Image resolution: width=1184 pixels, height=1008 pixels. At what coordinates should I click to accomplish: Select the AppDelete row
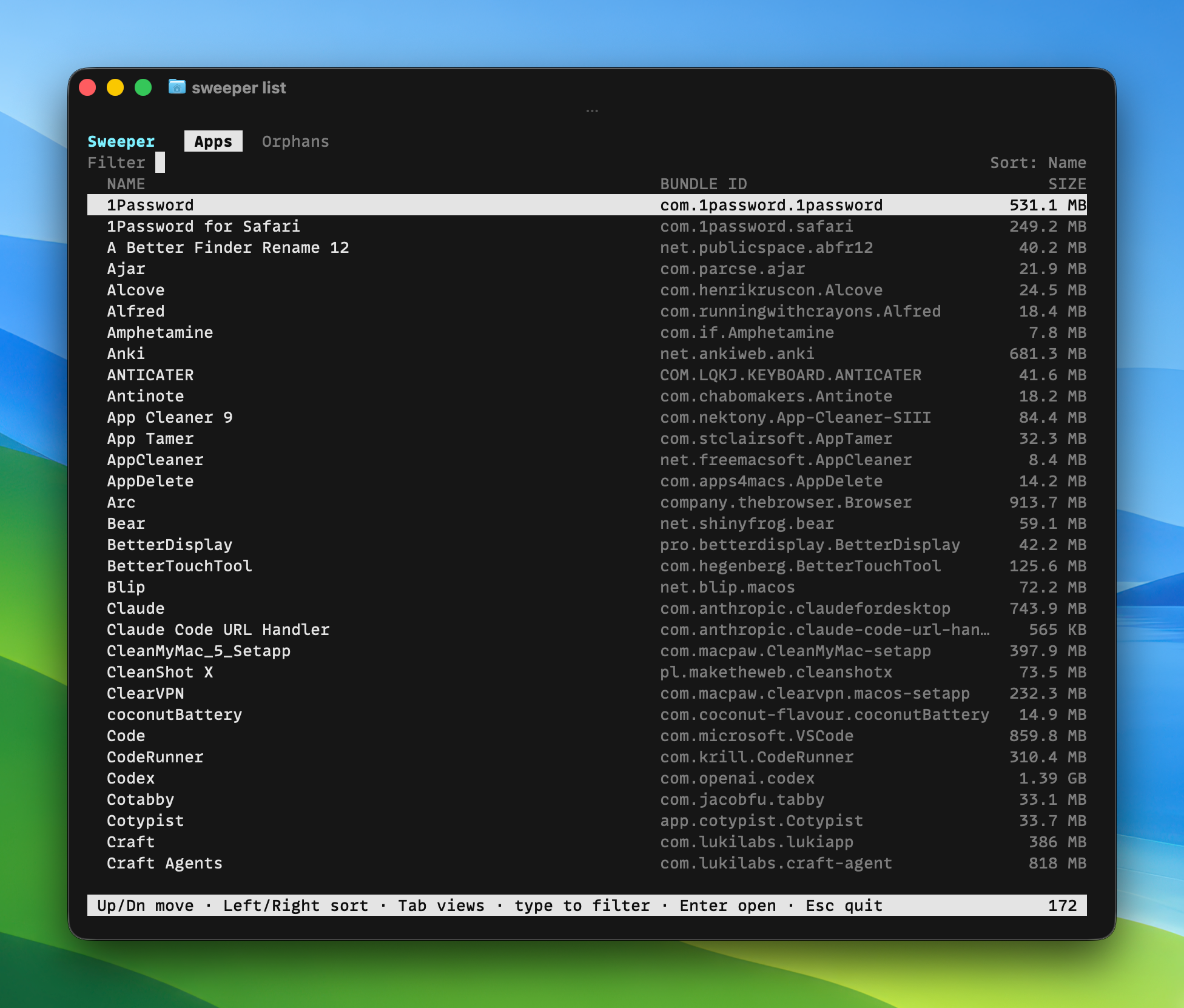pos(587,481)
